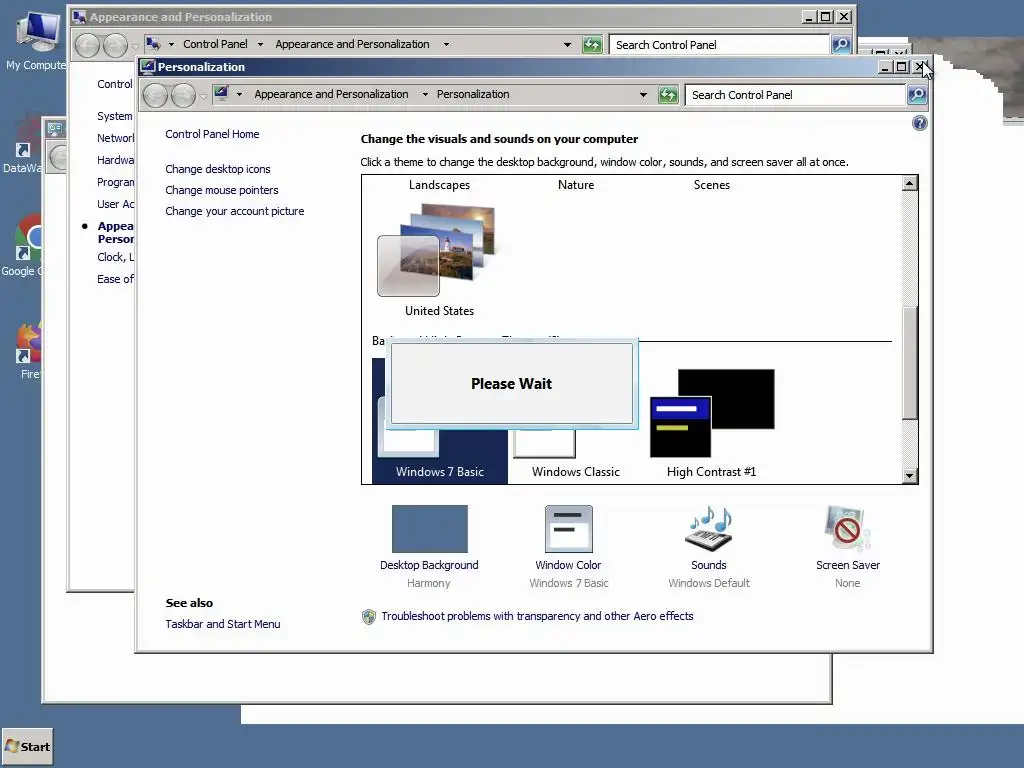
Task: Open Control Panel Home link
Action: 212,134
